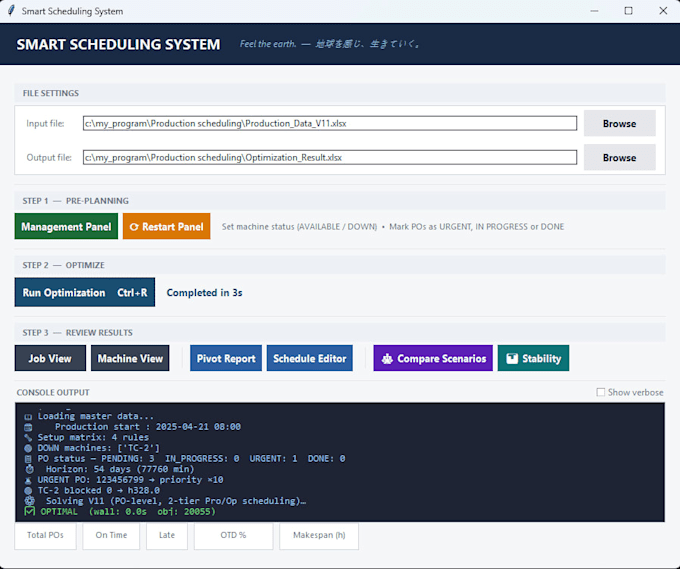Viewport: 680px width, 569px height.
Task: Click the OTD % stat card
Action: pos(233,536)
